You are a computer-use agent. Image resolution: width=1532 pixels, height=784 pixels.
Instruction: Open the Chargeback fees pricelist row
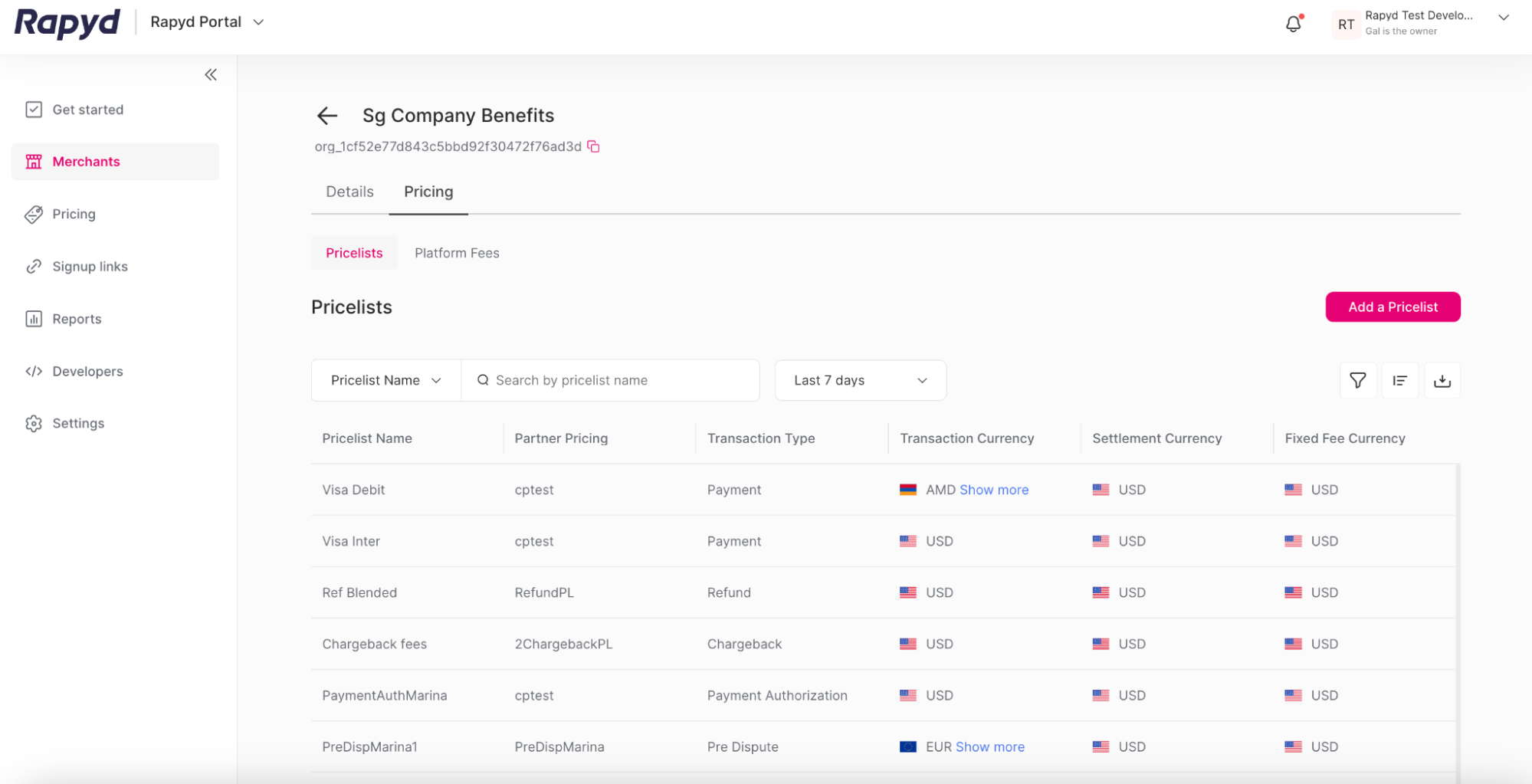[883, 644]
